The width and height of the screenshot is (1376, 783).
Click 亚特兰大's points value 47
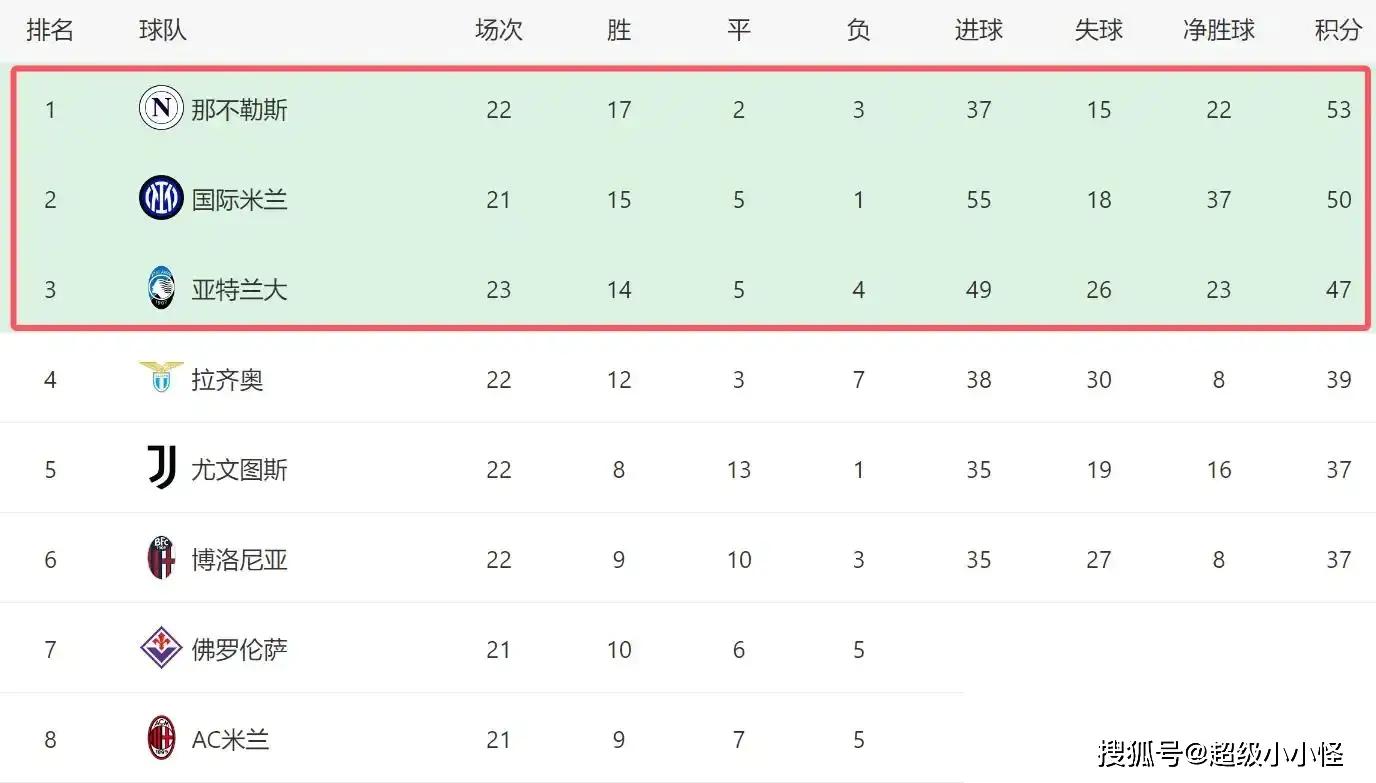point(1338,289)
